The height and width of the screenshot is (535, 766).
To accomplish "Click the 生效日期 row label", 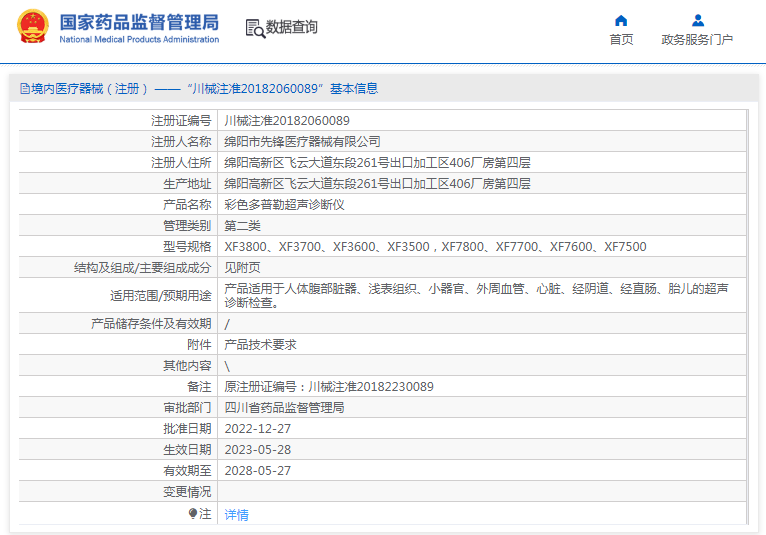I will click(187, 449).
